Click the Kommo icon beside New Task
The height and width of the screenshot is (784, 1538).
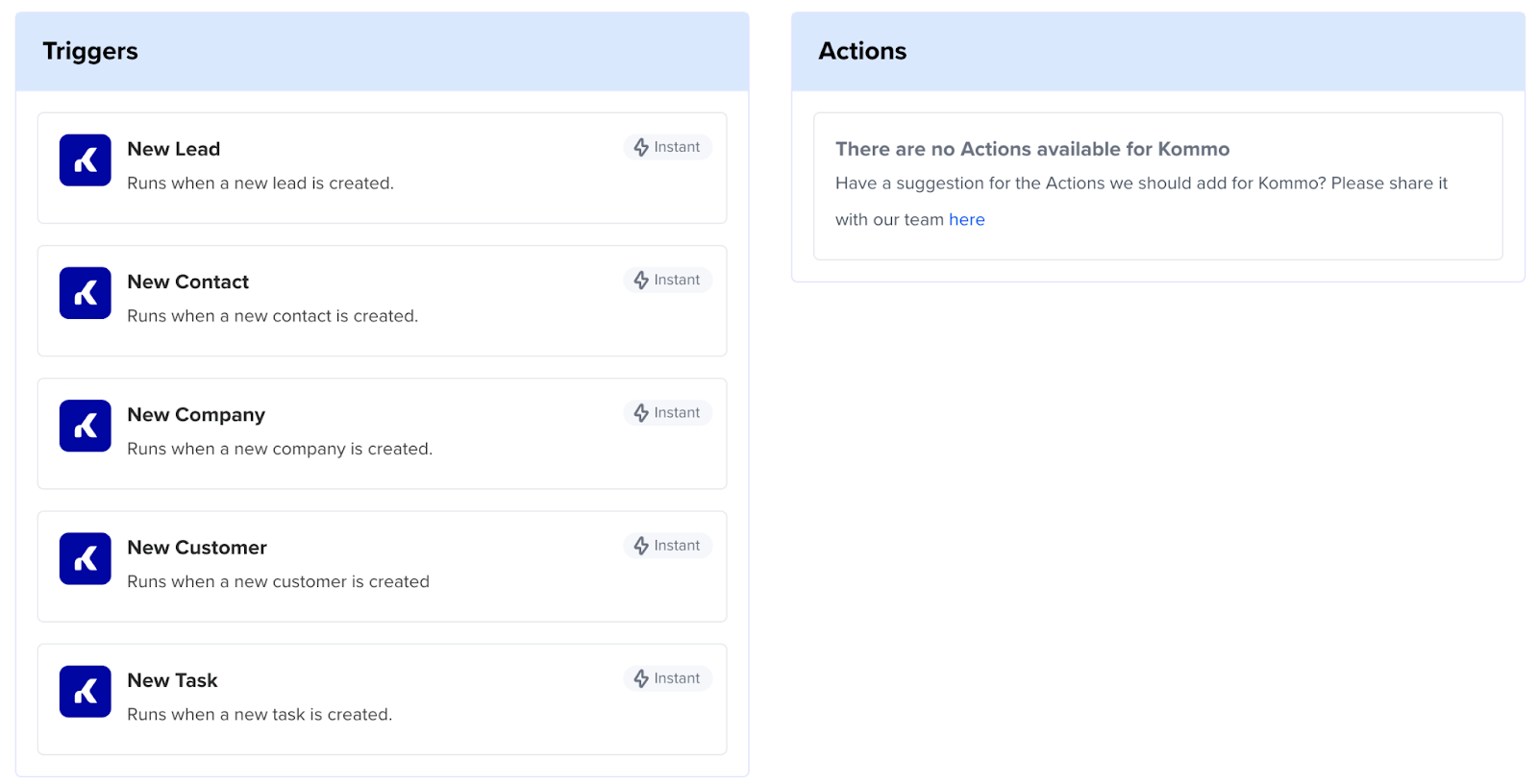[x=85, y=691]
